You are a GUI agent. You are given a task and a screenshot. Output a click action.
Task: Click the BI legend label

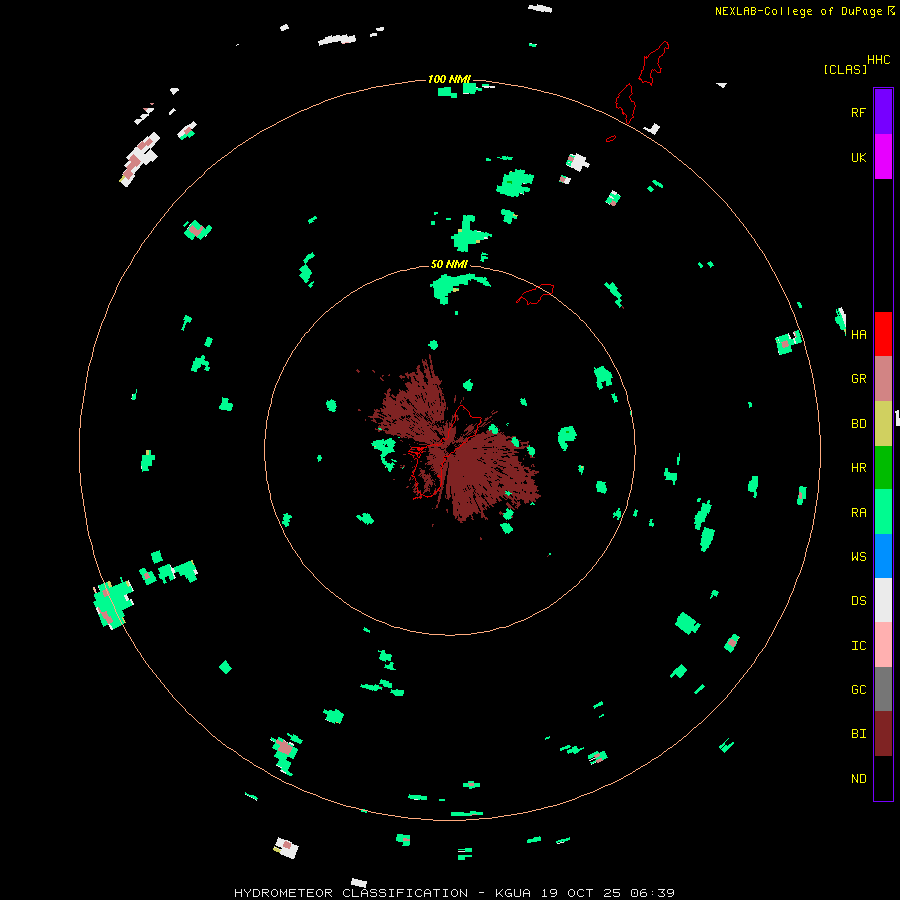coord(858,734)
